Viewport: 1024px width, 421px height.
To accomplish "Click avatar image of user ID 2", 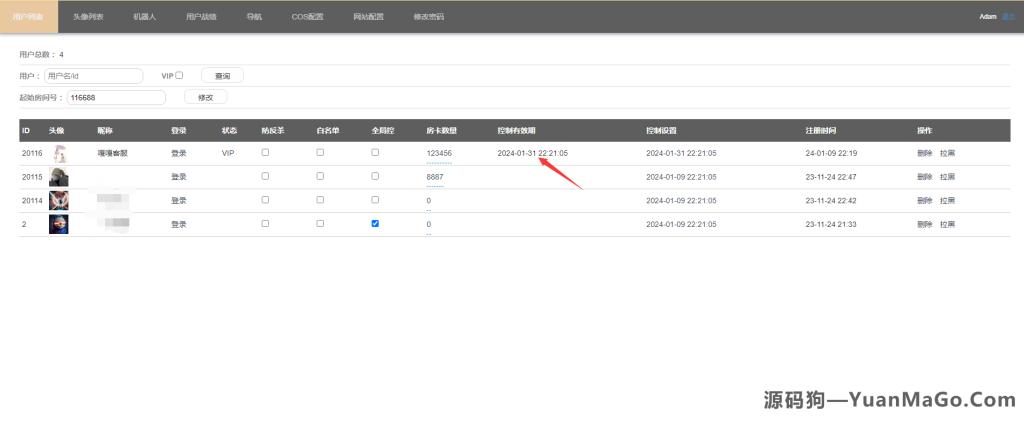I will [59, 224].
